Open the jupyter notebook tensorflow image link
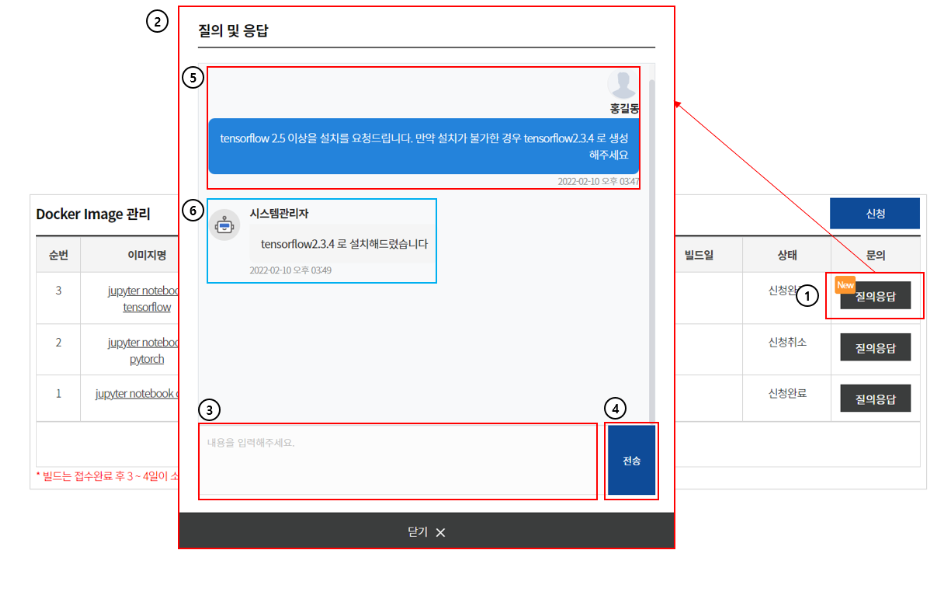Image resolution: width=945 pixels, height=592 pixels. (x=145, y=299)
